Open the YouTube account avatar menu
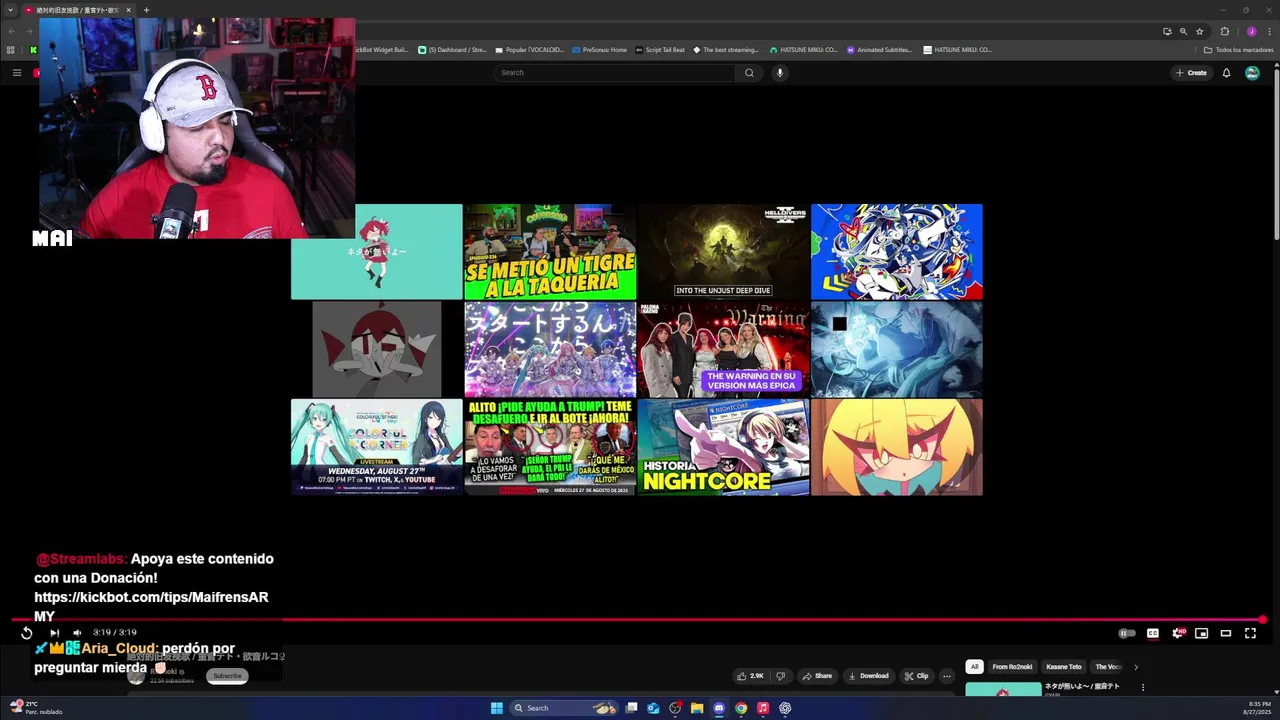The width and height of the screenshot is (1280, 720). [1252, 73]
